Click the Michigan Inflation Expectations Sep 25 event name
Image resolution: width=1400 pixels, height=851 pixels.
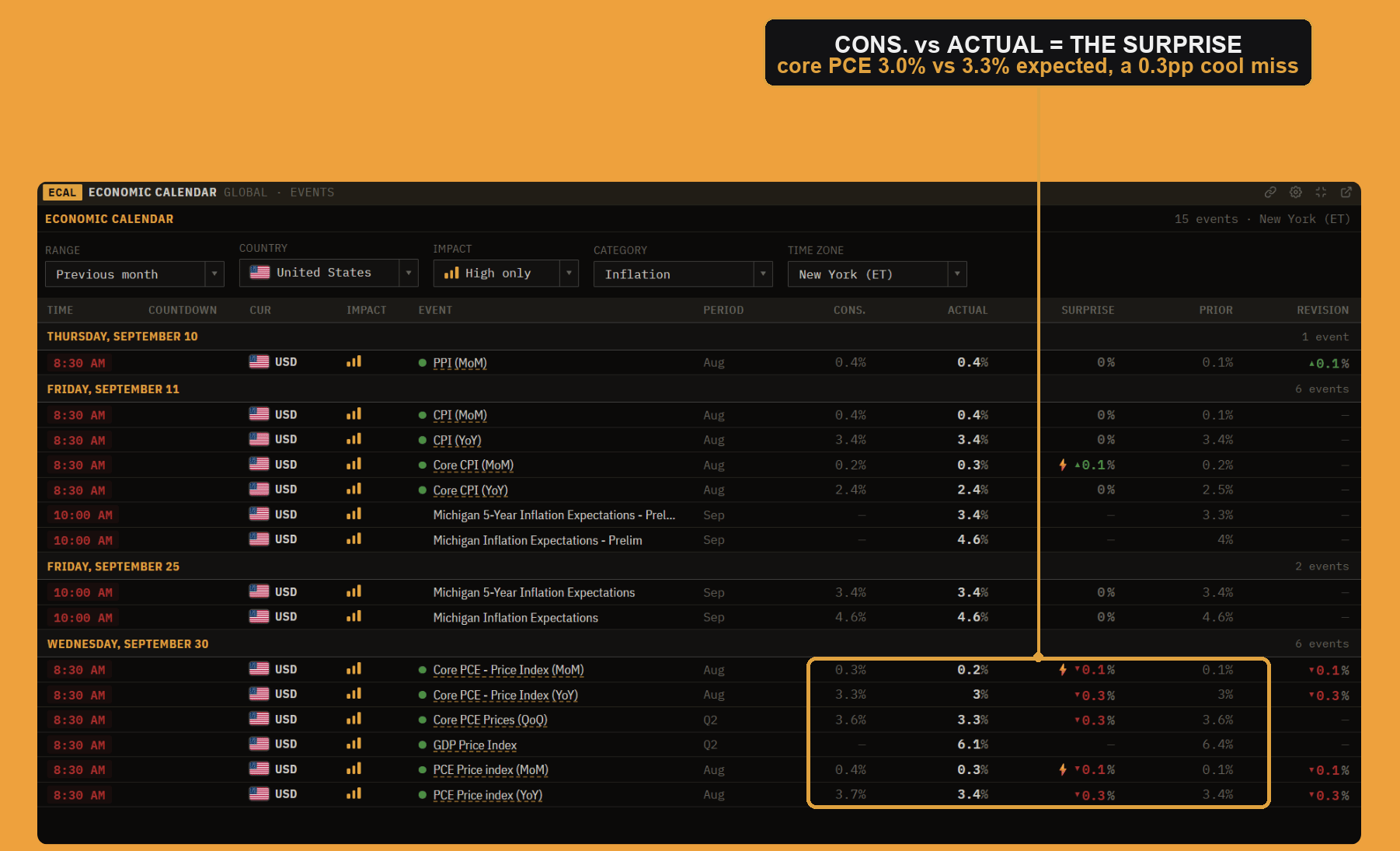click(x=515, y=618)
